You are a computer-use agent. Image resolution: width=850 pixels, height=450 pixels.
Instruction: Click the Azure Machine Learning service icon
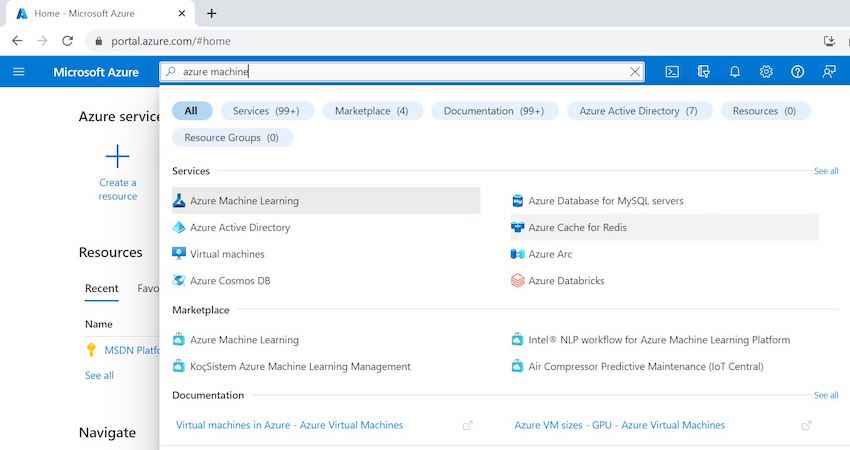pyautogui.click(x=179, y=201)
